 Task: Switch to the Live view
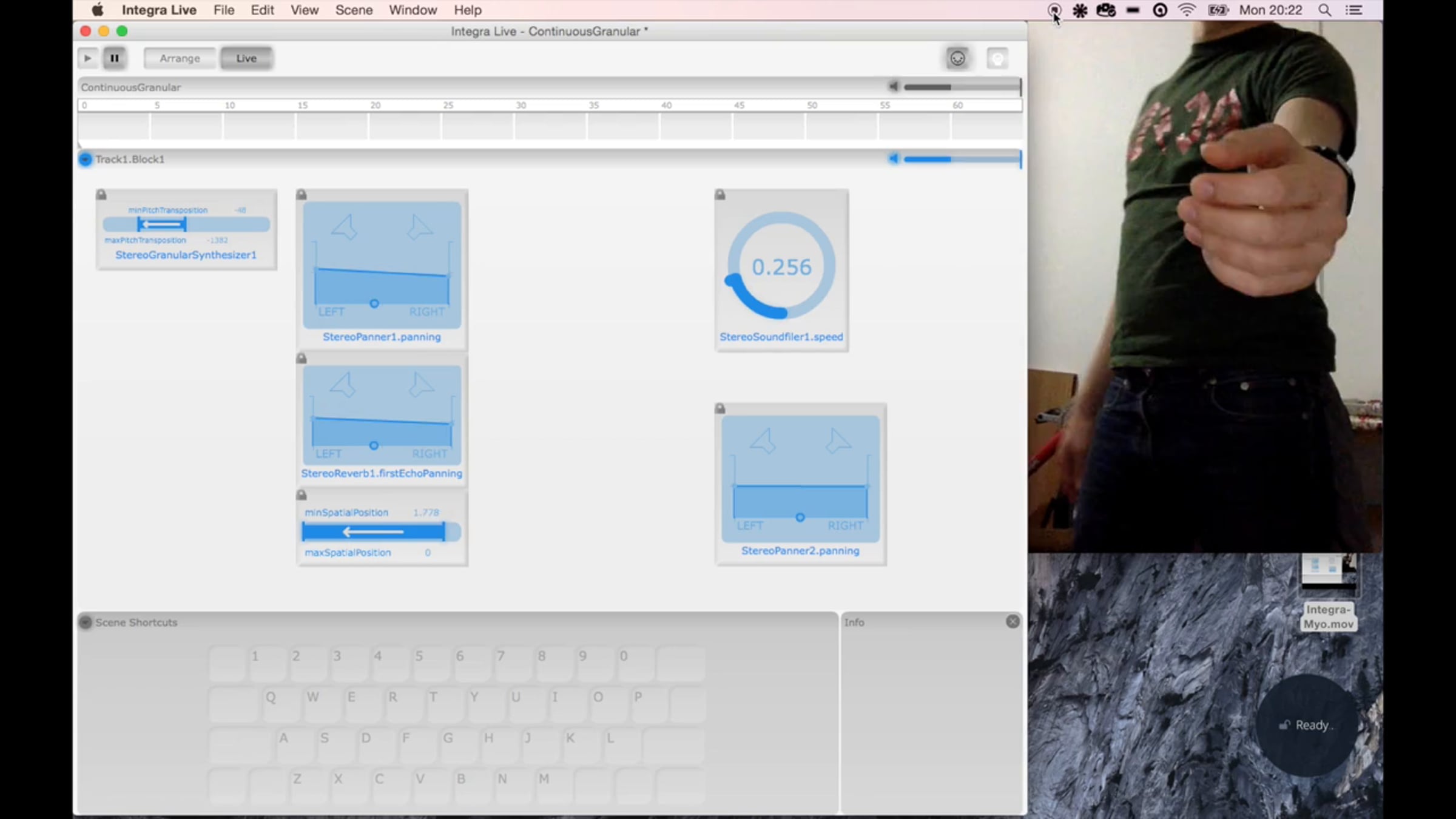click(x=246, y=58)
